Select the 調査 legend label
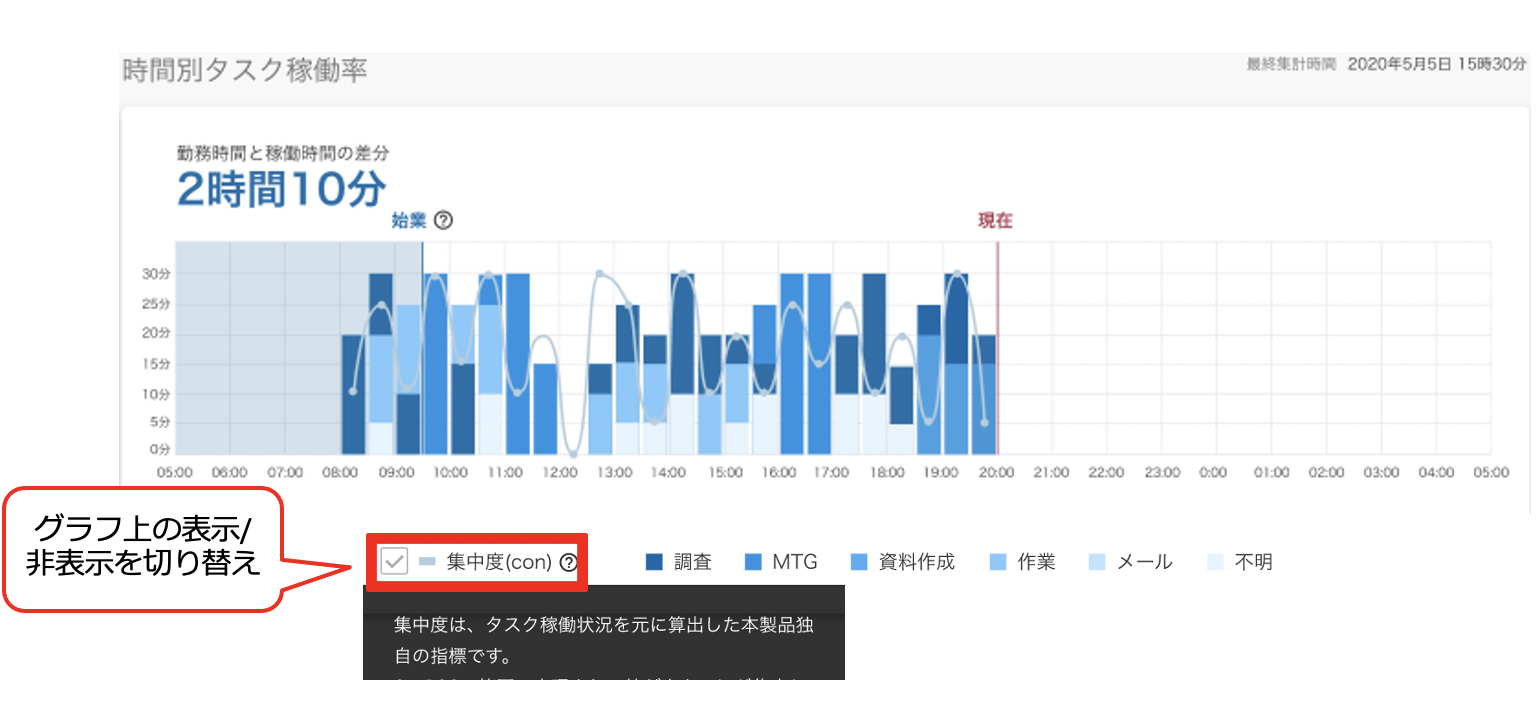 coord(693,562)
